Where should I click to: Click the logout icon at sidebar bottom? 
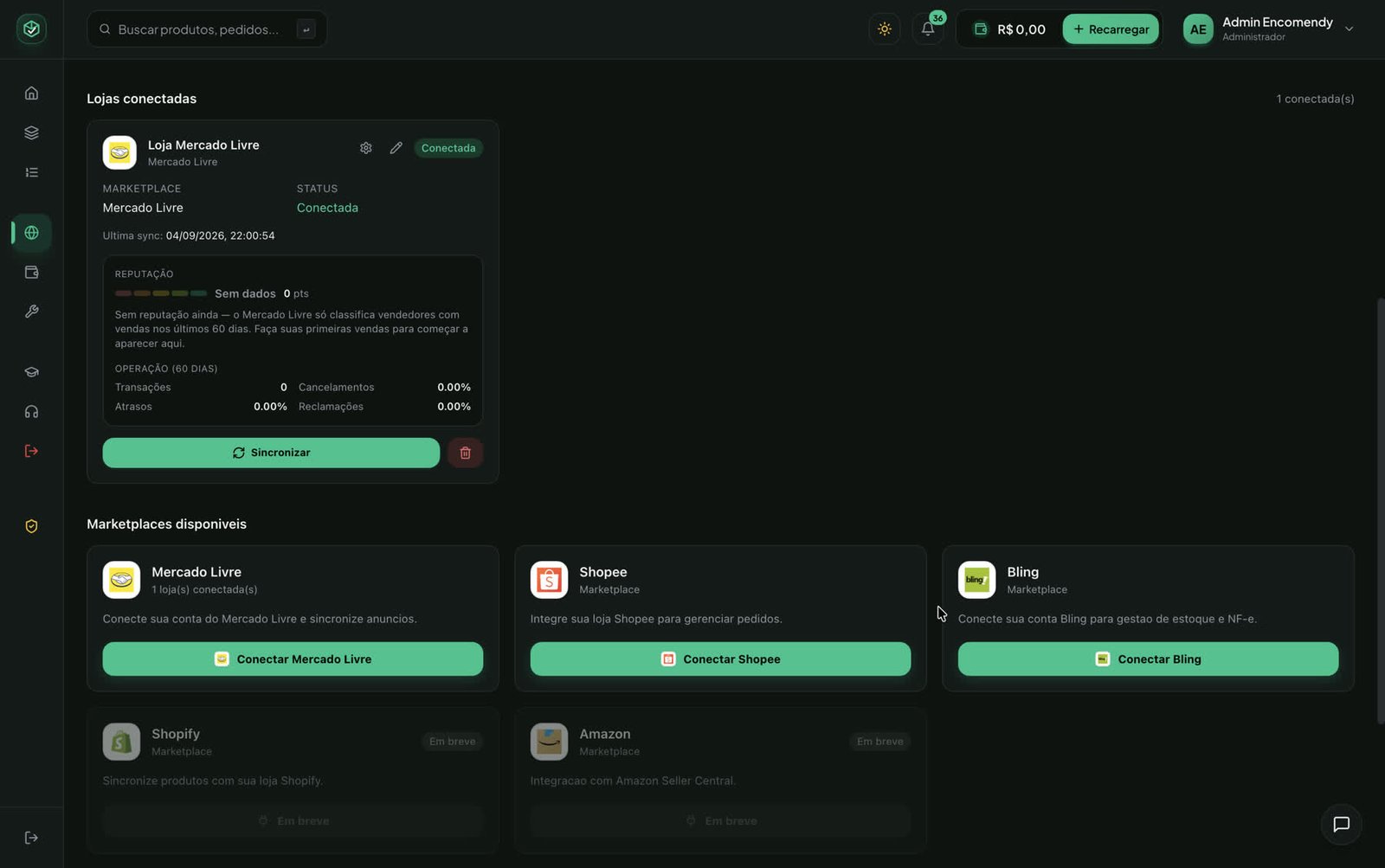[x=31, y=838]
